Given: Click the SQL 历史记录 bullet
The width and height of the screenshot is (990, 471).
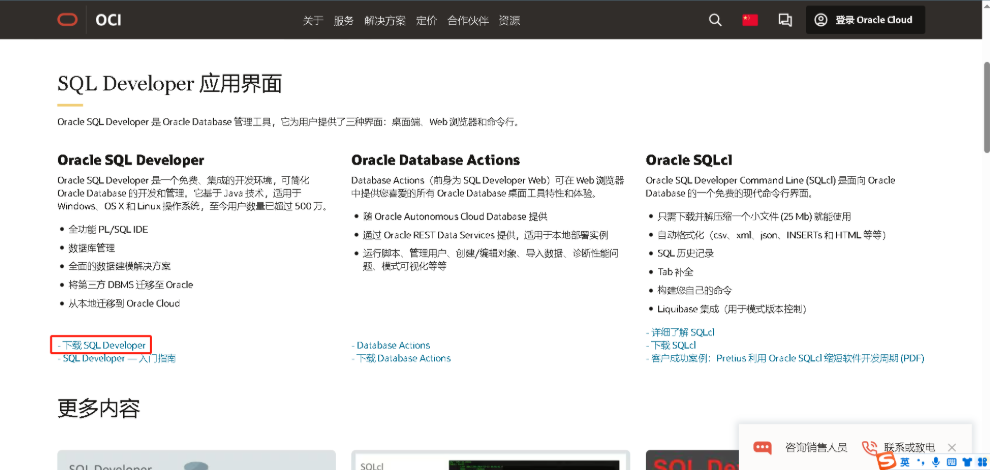Looking at the screenshot, I should 684,253.
